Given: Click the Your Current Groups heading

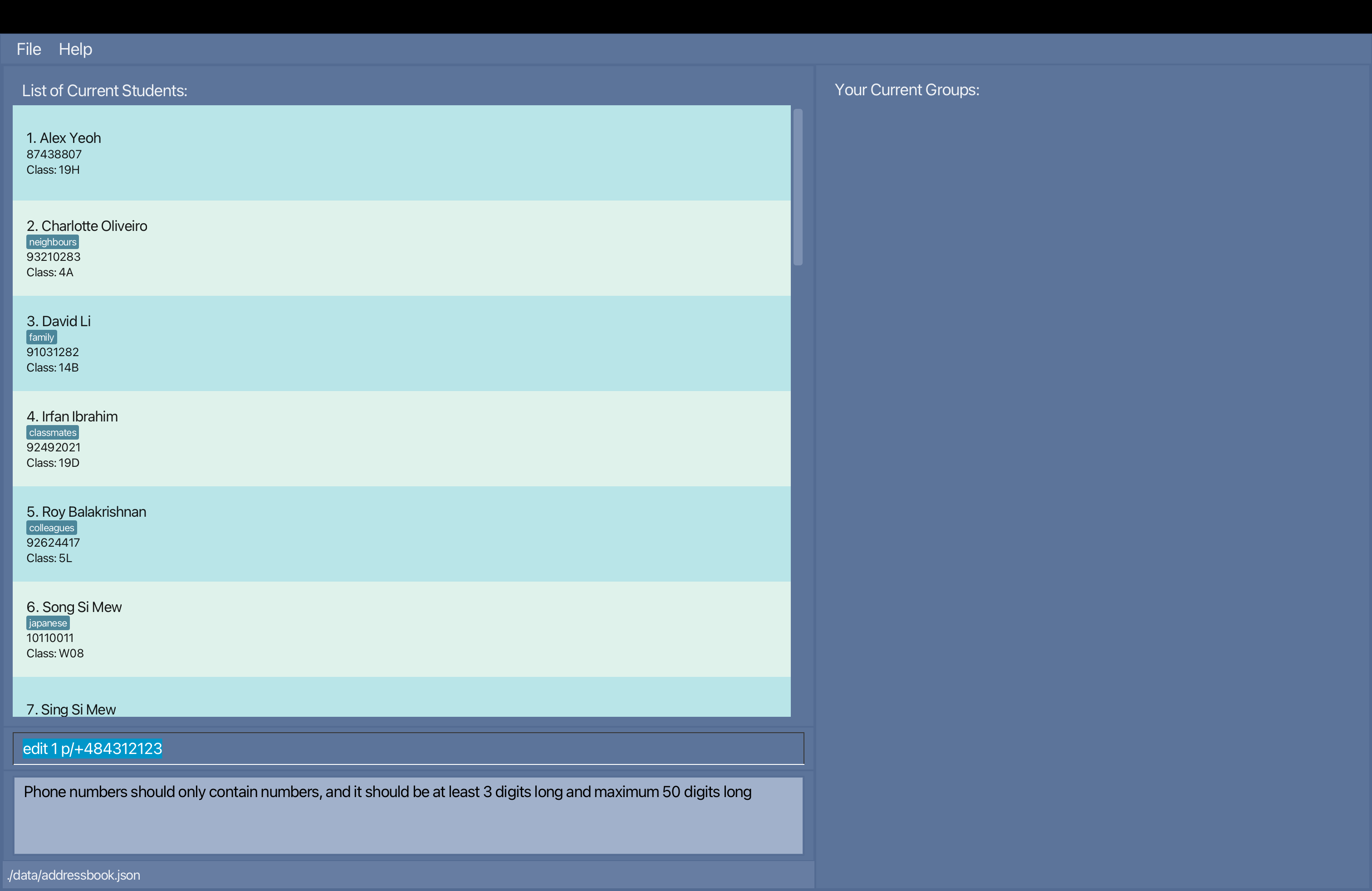Looking at the screenshot, I should (x=907, y=90).
